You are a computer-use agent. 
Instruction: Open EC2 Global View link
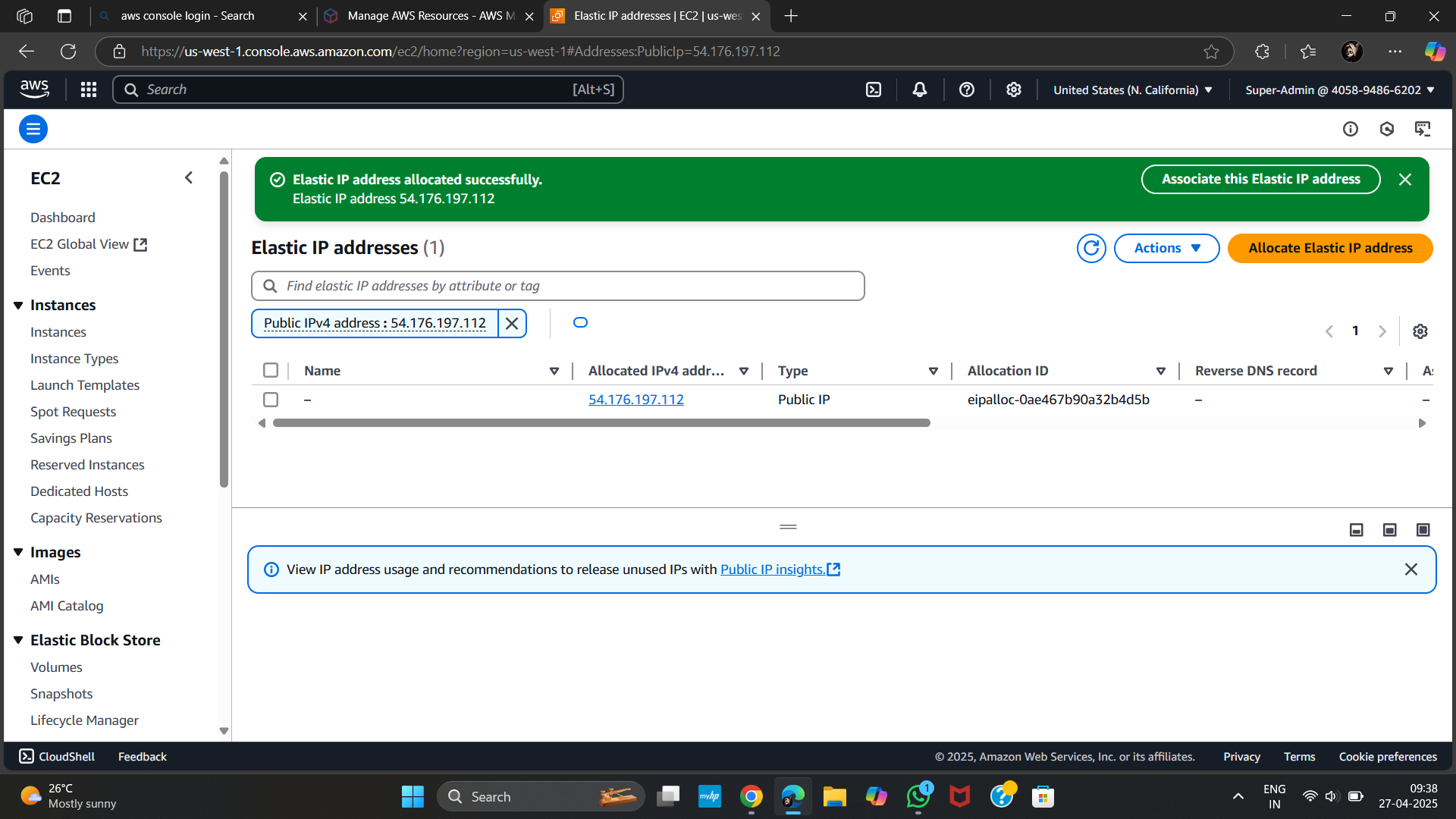(89, 244)
